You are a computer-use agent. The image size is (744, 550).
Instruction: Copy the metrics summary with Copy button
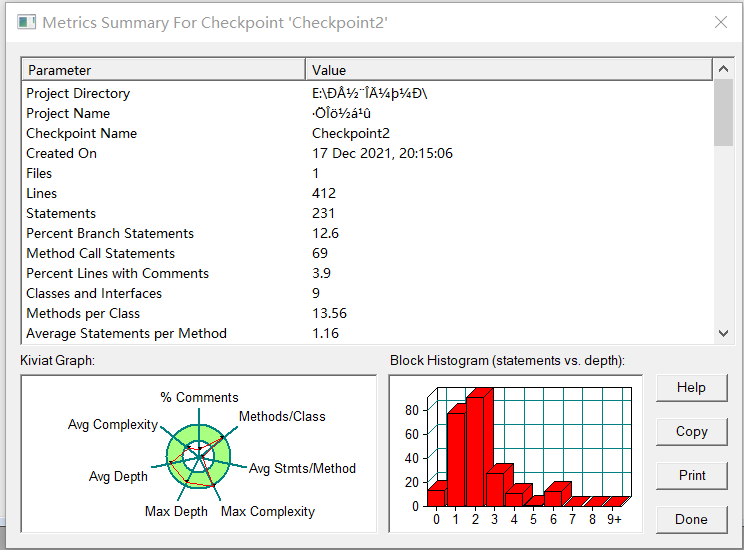[691, 431]
